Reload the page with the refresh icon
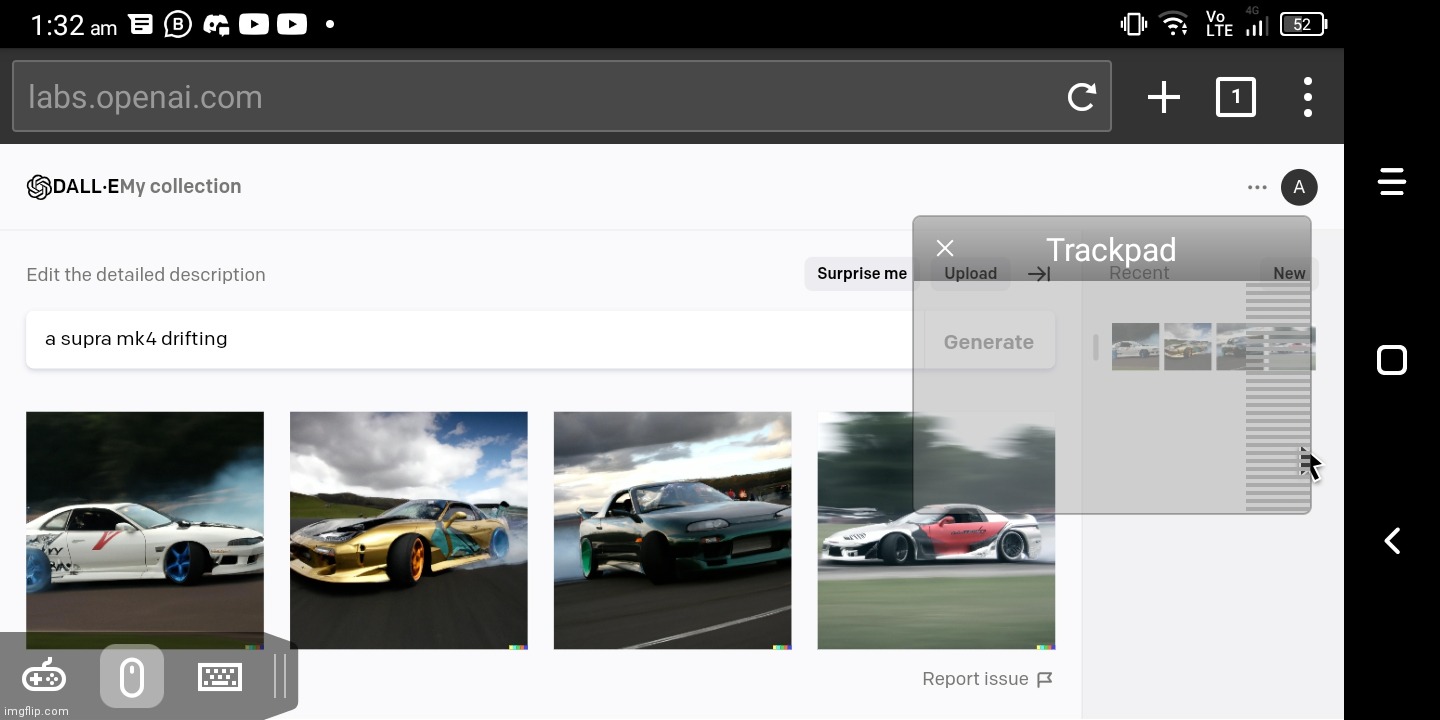 click(1082, 97)
